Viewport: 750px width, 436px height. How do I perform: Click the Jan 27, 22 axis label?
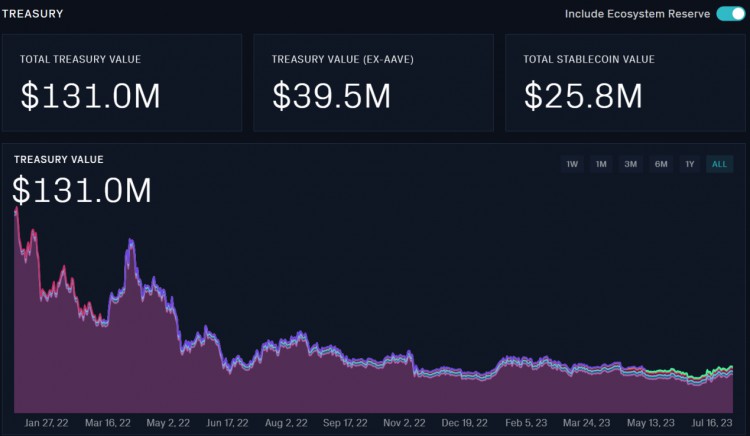(x=47, y=423)
